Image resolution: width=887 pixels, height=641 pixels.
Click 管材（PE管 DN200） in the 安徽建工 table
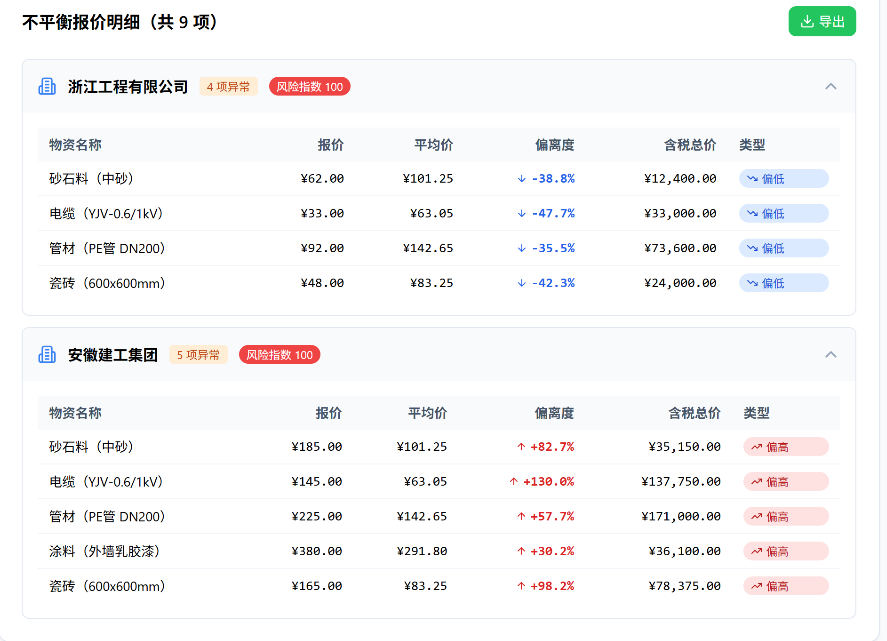click(x=108, y=517)
